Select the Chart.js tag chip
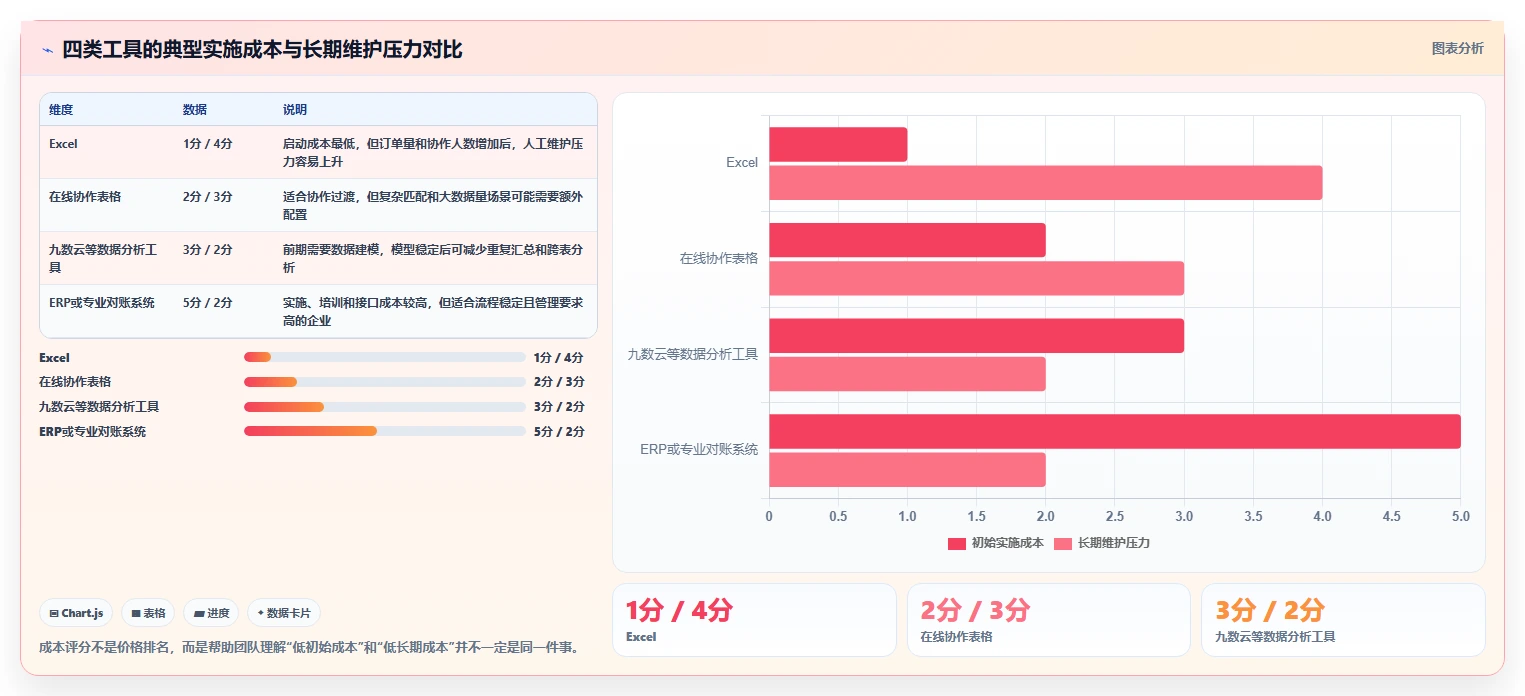 tap(76, 613)
